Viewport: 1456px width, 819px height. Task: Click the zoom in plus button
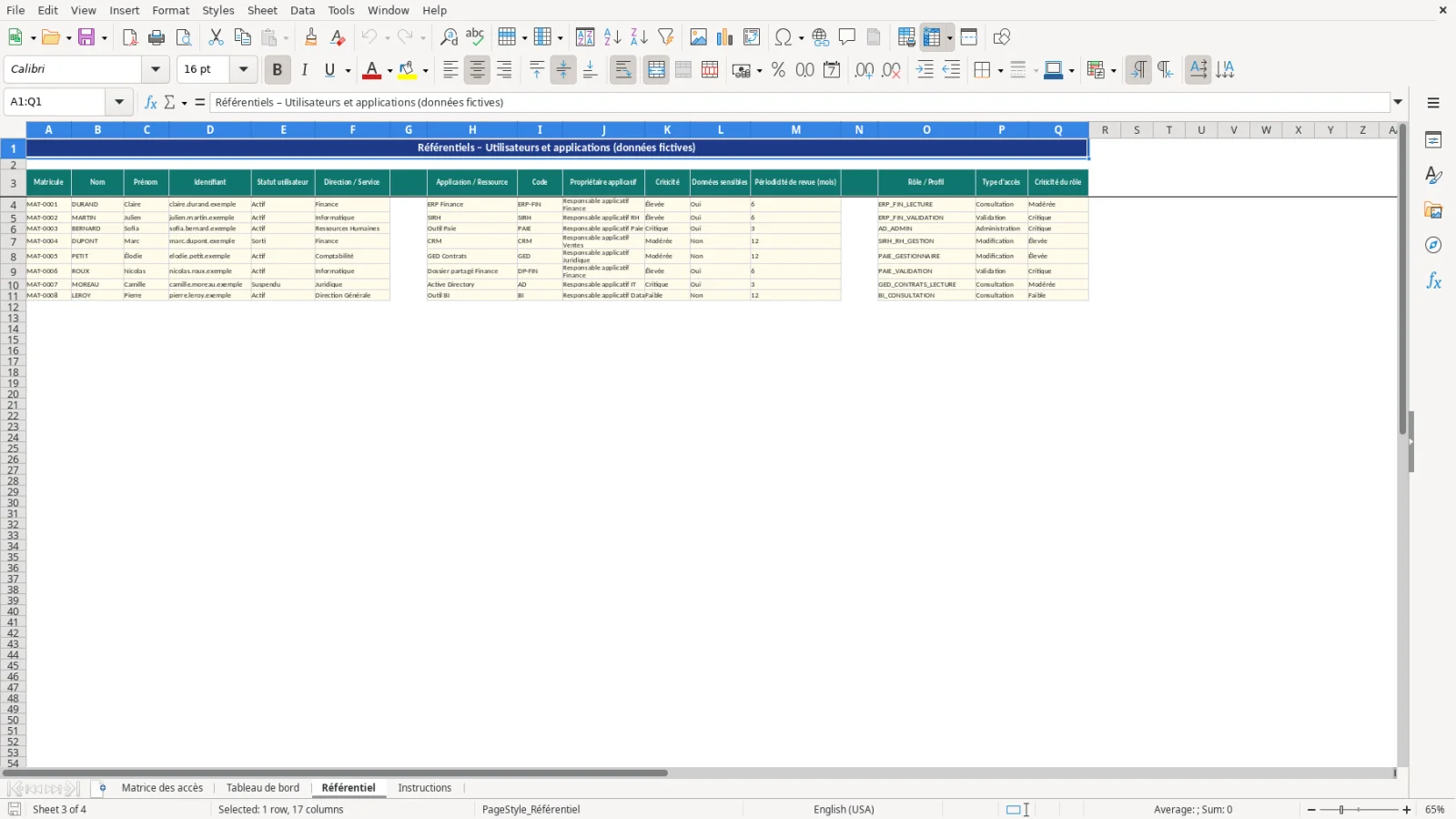pyautogui.click(x=1407, y=810)
